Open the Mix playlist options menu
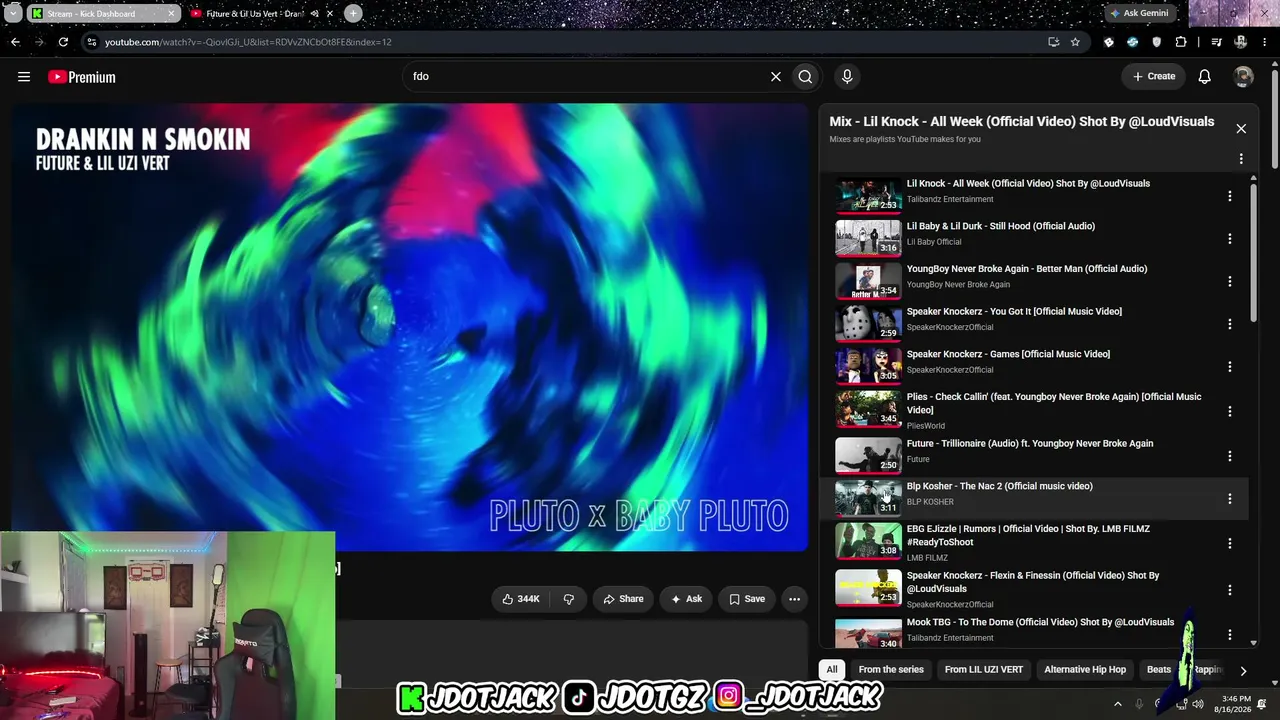The image size is (1280, 720). [1241, 159]
